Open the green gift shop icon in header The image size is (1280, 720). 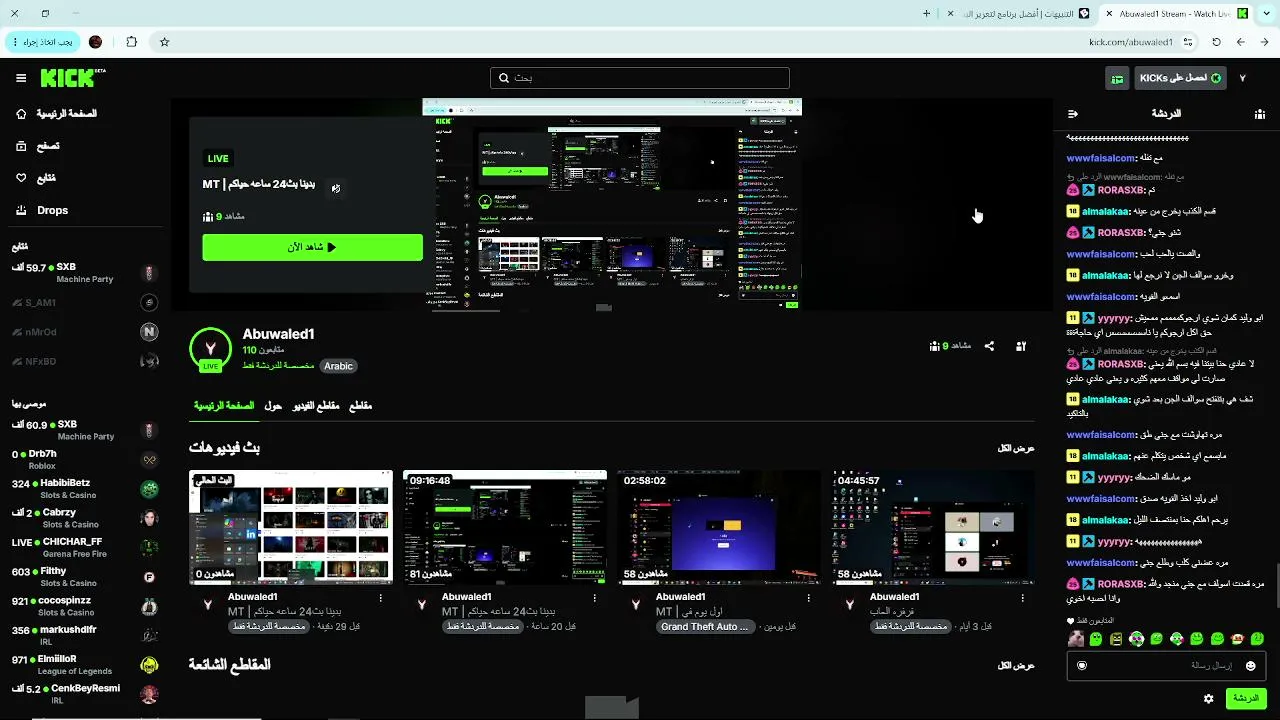pyautogui.click(x=1117, y=78)
